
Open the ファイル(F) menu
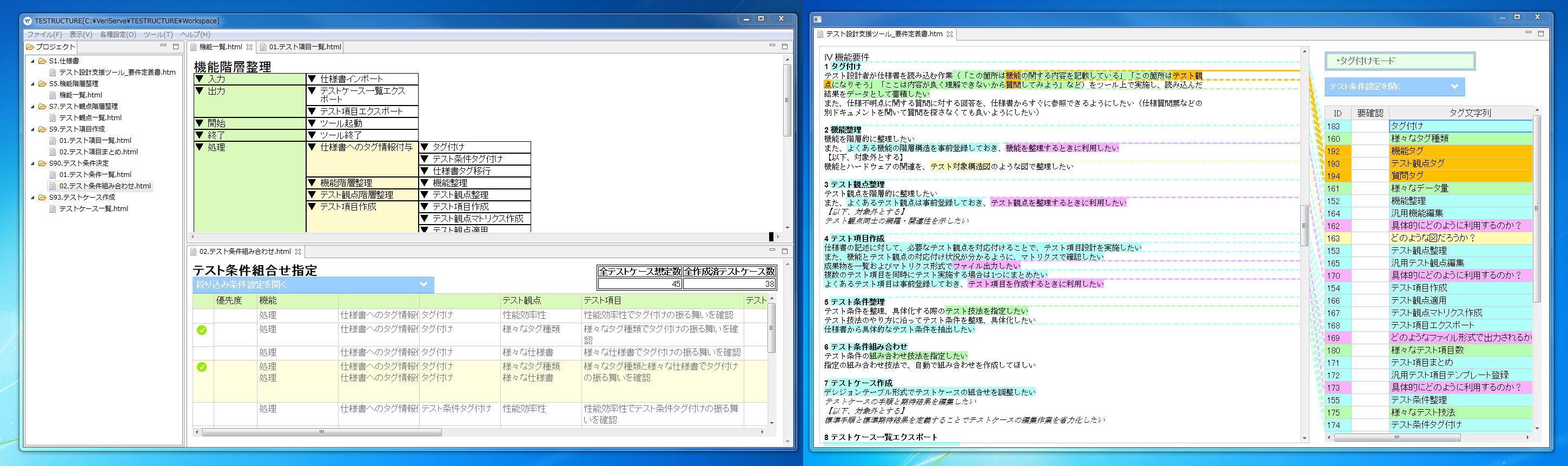pos(44,35)
